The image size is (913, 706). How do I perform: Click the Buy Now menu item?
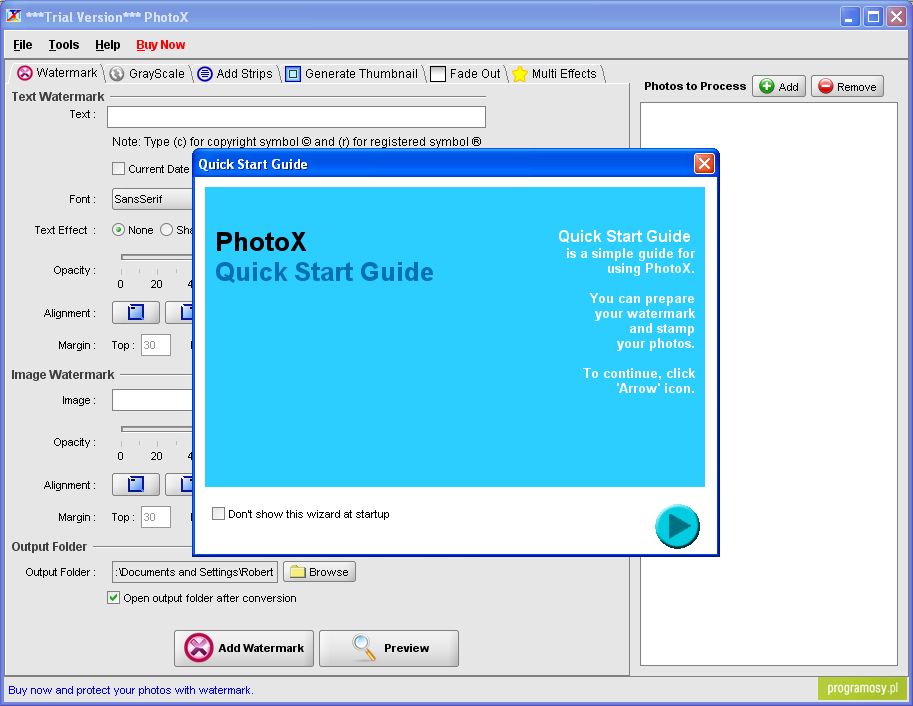(161, 45)
